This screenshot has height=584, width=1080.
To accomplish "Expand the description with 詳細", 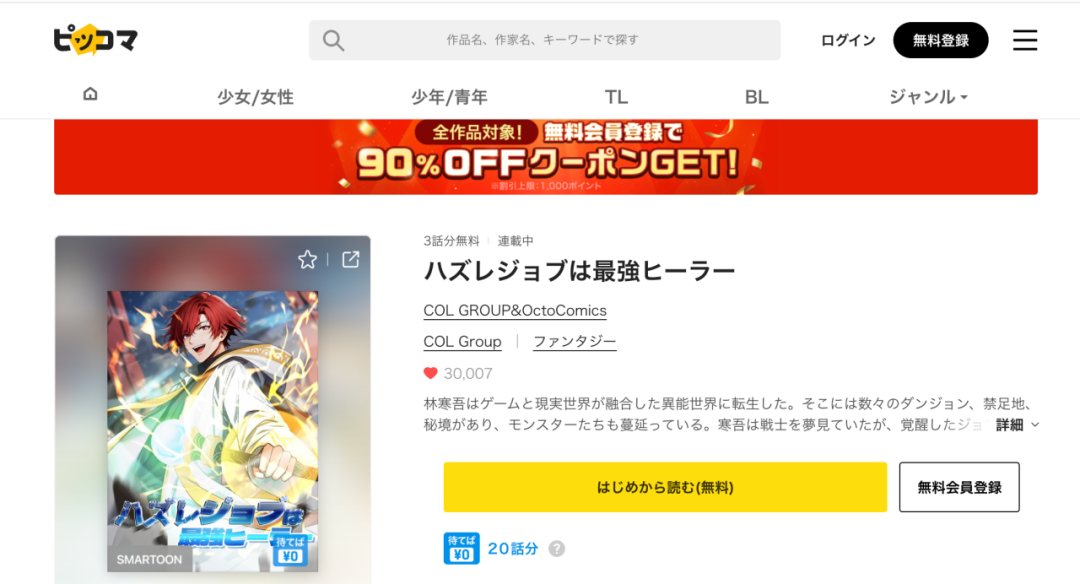I will click(1017, 425).
